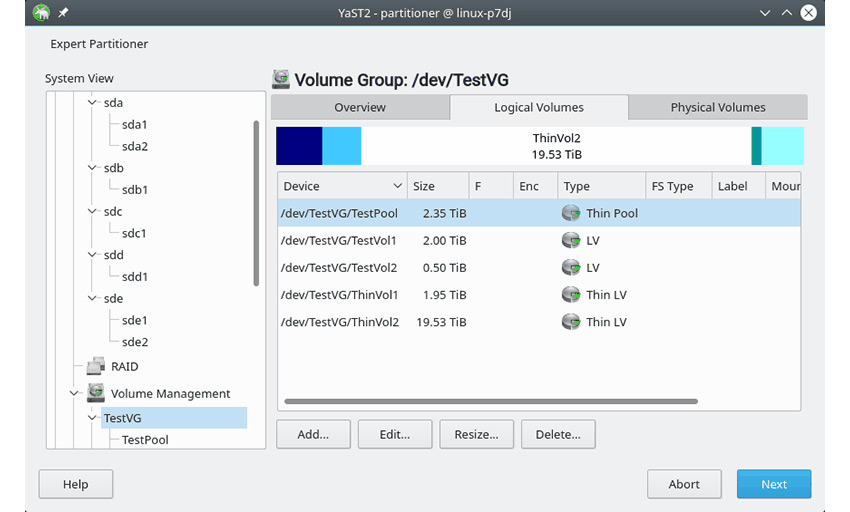The image size is (850, 512).
Task: Click the RAID icon in System View
Action: (96, 367)
